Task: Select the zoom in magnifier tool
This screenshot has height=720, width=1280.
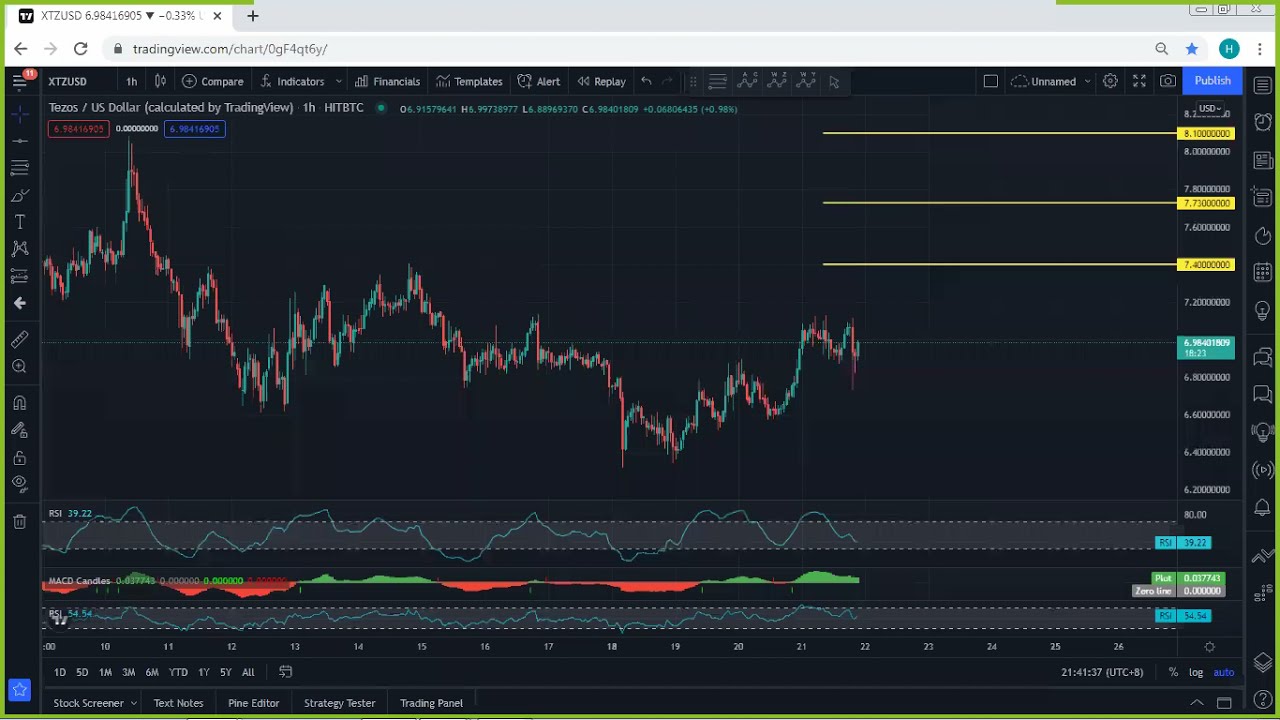Action: tap(20, 367)
